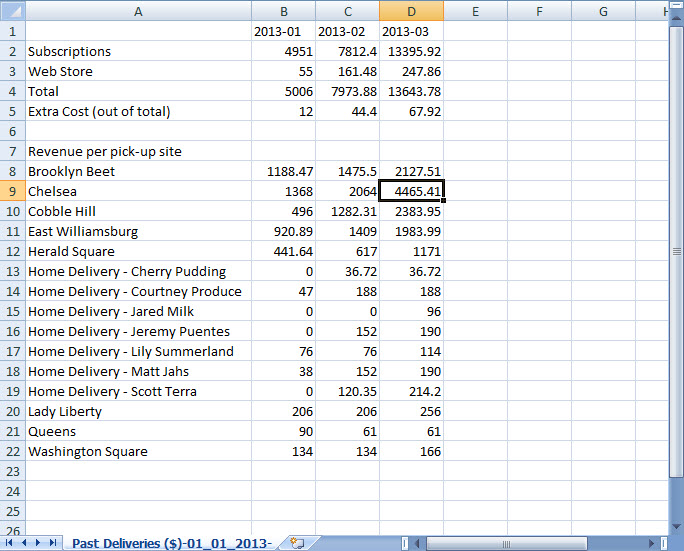Viewport: 684px width, 551px height.
Task: Select column F header
Action: click(x=539, y=11)
